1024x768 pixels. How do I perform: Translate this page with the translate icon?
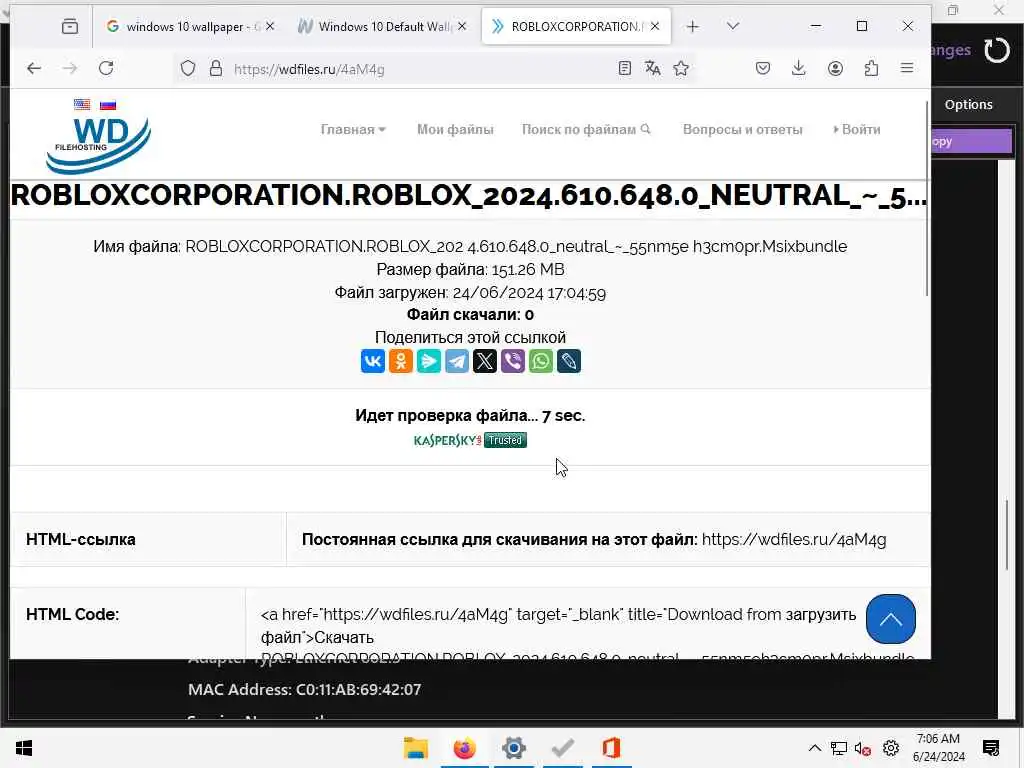tap(652, 68)
